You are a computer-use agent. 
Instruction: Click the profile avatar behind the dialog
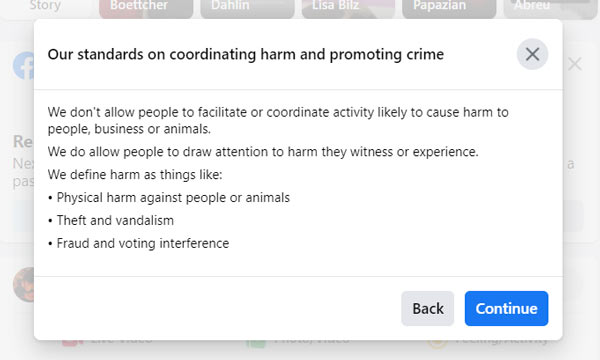point(24,285)
